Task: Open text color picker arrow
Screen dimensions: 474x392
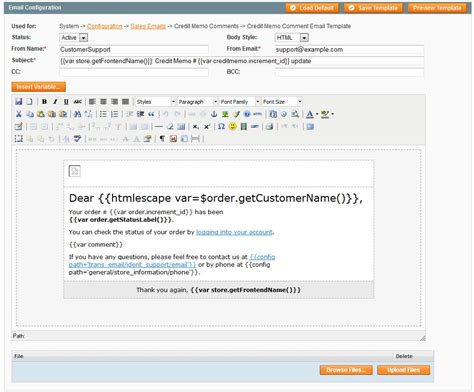Action: pos(317,114)
